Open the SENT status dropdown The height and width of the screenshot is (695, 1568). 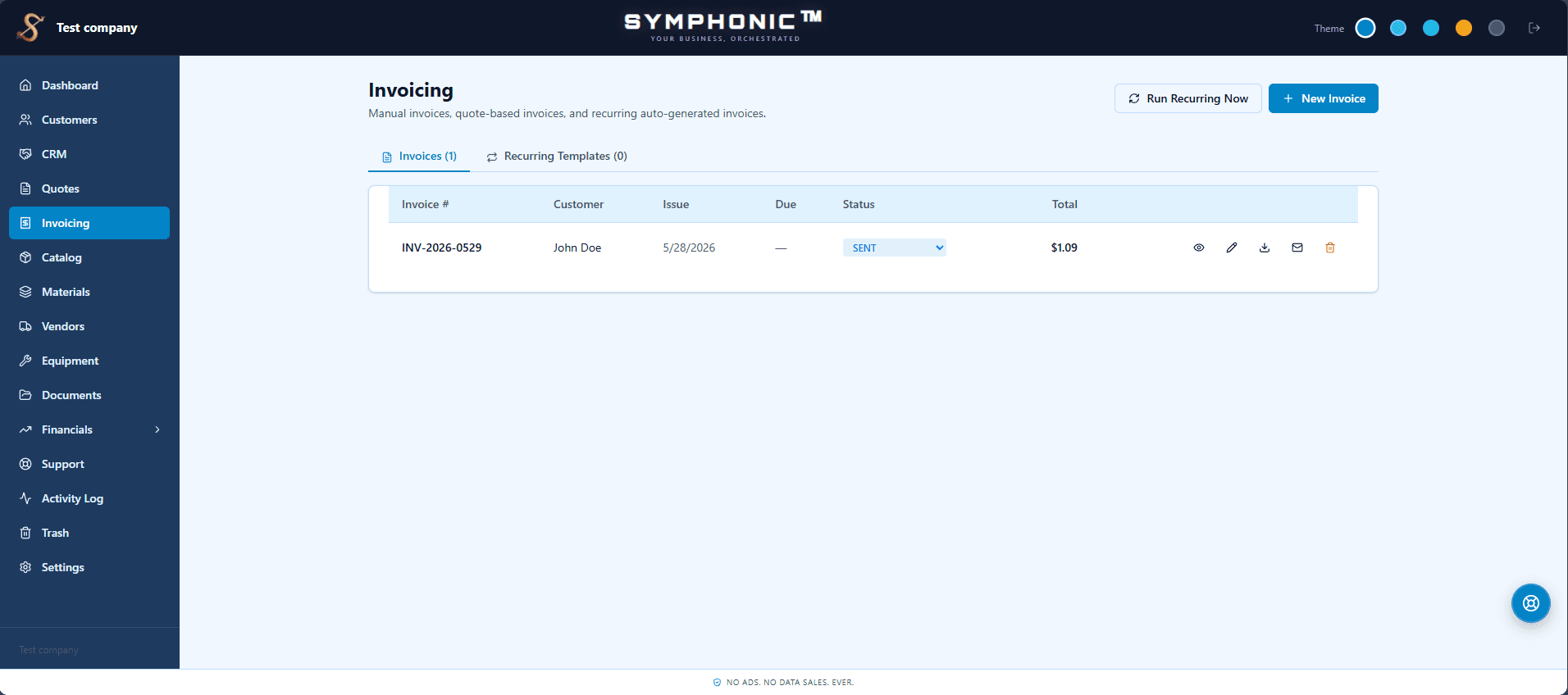click(x=894, y=248)
